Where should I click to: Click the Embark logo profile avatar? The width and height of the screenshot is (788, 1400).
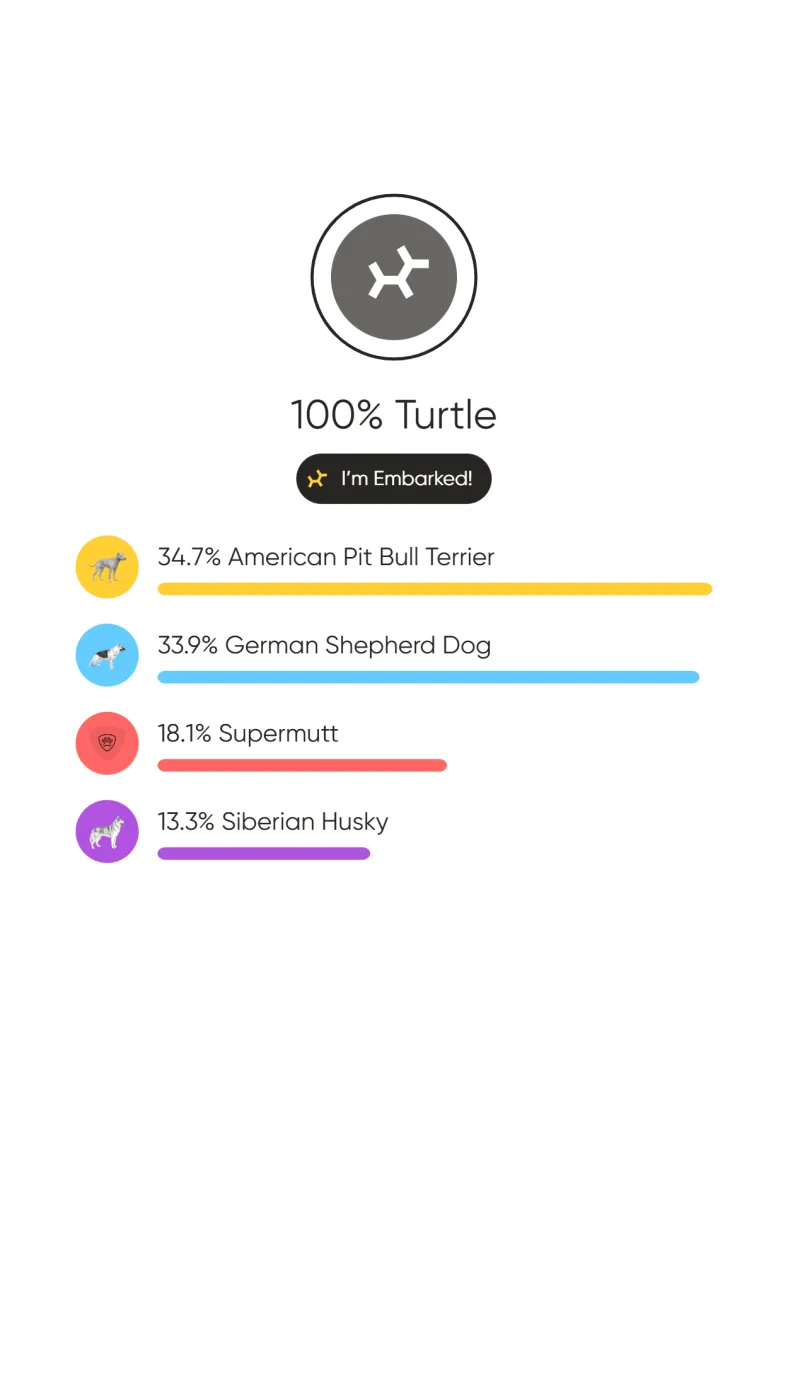(393, 277)
